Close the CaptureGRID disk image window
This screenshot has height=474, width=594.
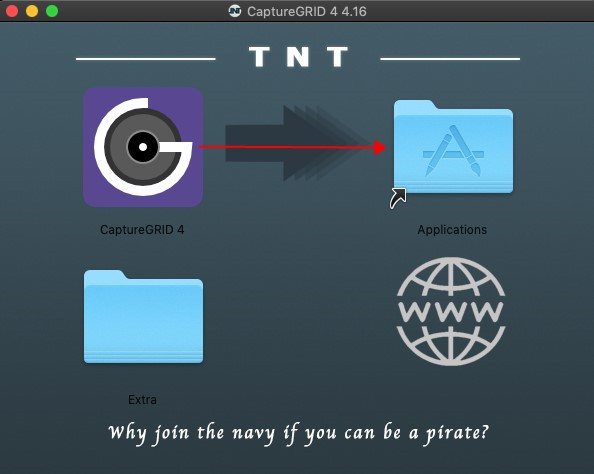coord(12,11)
